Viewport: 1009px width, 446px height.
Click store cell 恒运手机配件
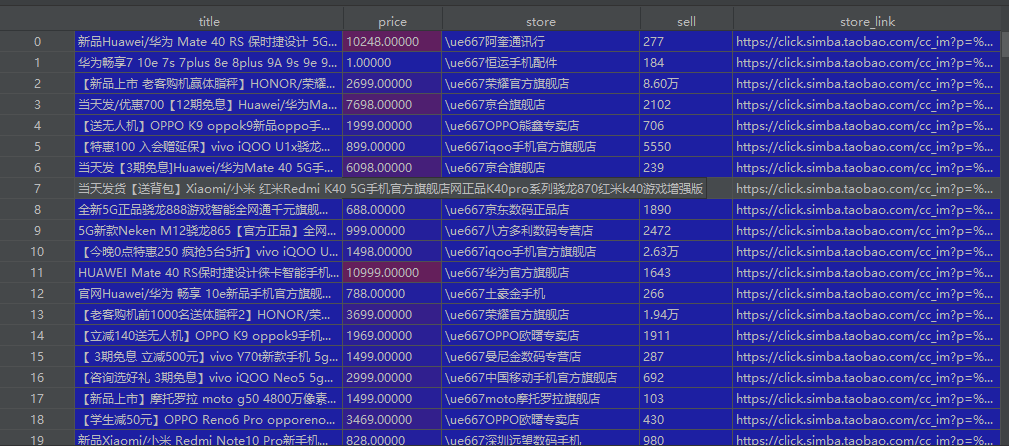click(541, 63)
